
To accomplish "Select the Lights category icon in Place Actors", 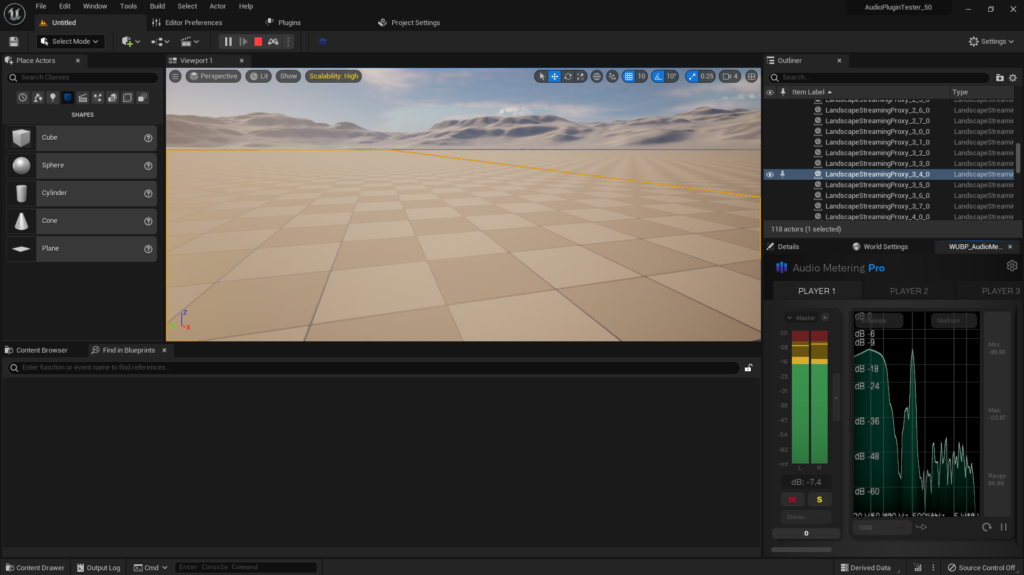I will 53,97.
